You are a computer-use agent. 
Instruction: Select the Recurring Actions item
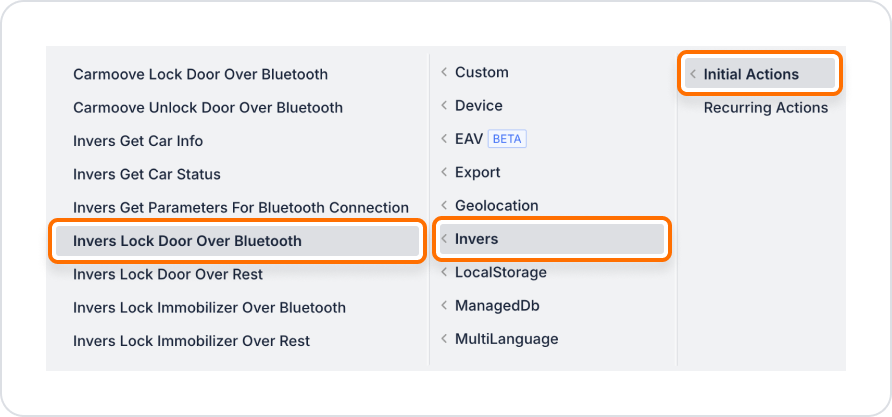coord(766,108)
